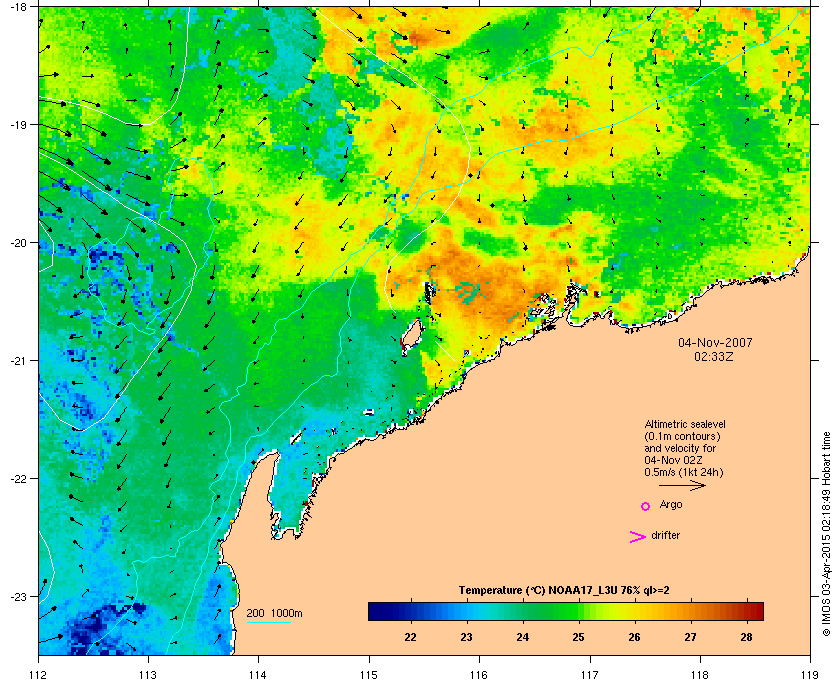Click colorbar tick label 28

click(746, 637)
